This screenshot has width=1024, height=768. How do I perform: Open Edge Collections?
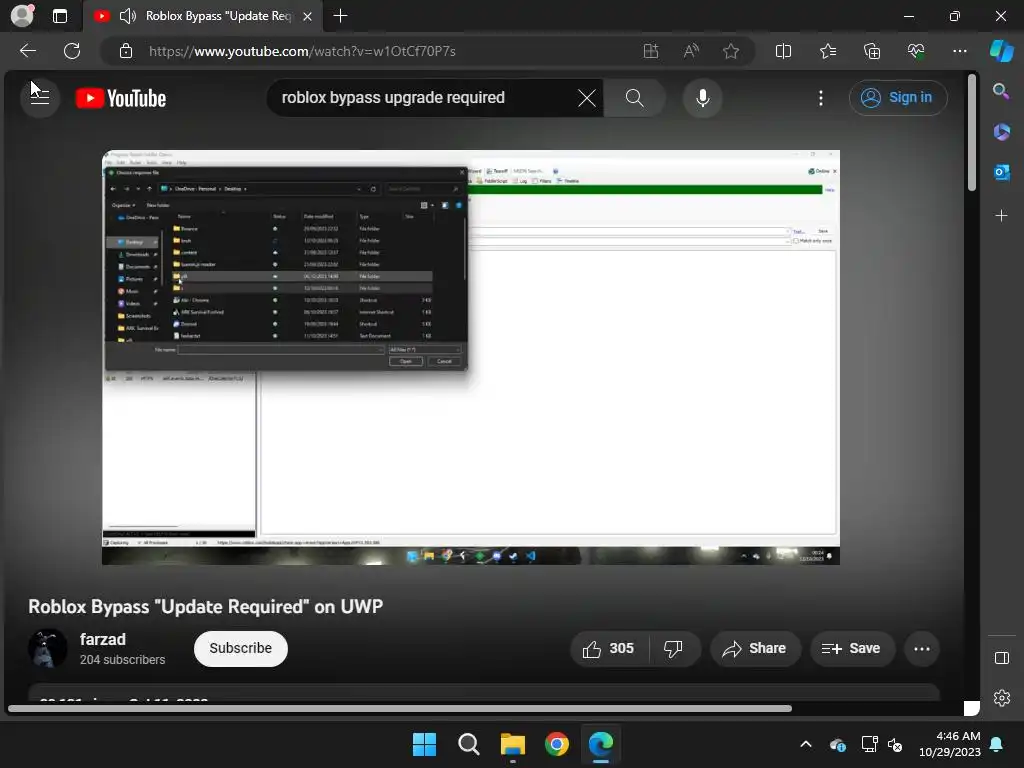872,51
